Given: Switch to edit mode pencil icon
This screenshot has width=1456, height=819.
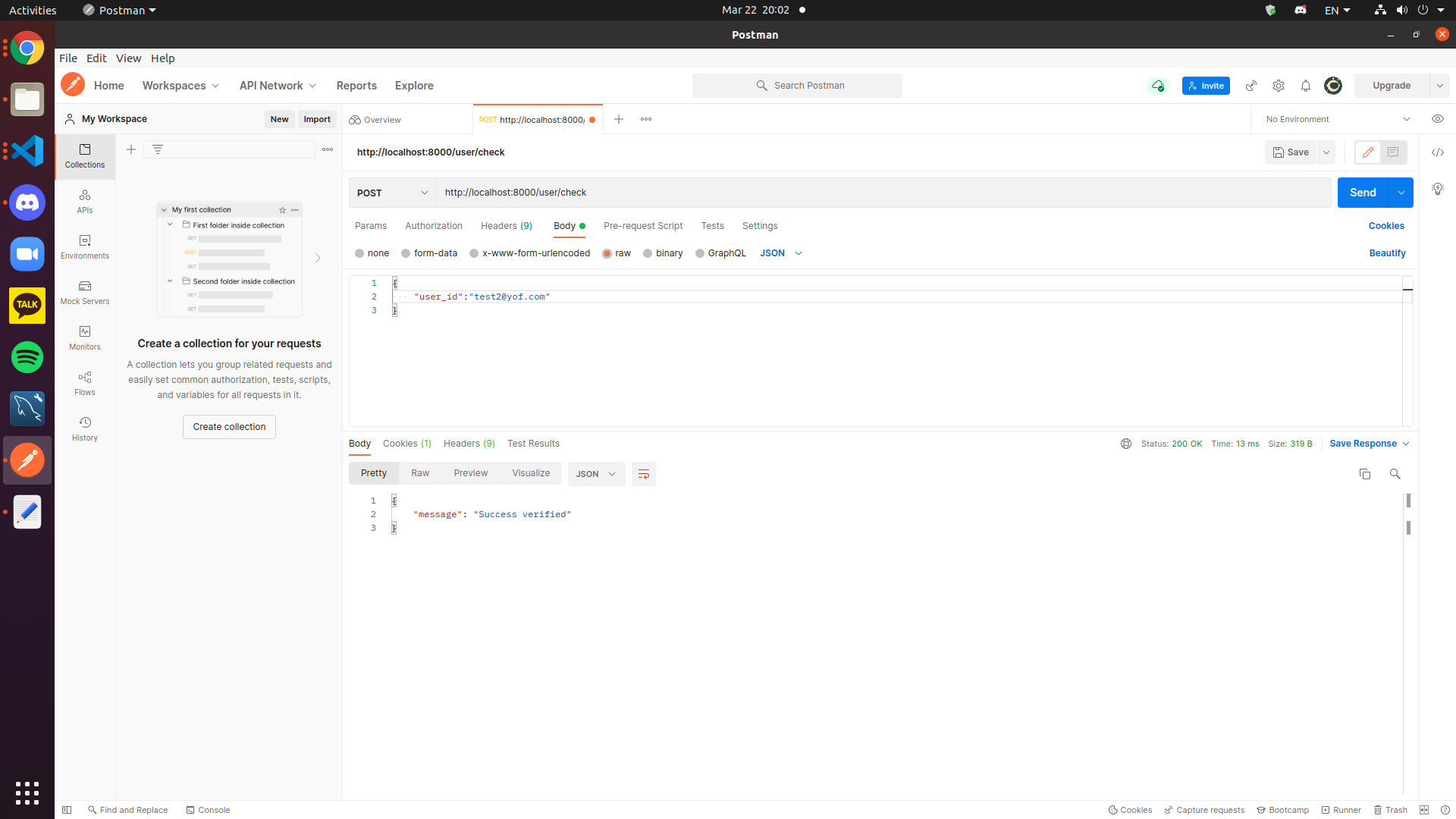Looking at the screenshot, I should coord(1368,152).
